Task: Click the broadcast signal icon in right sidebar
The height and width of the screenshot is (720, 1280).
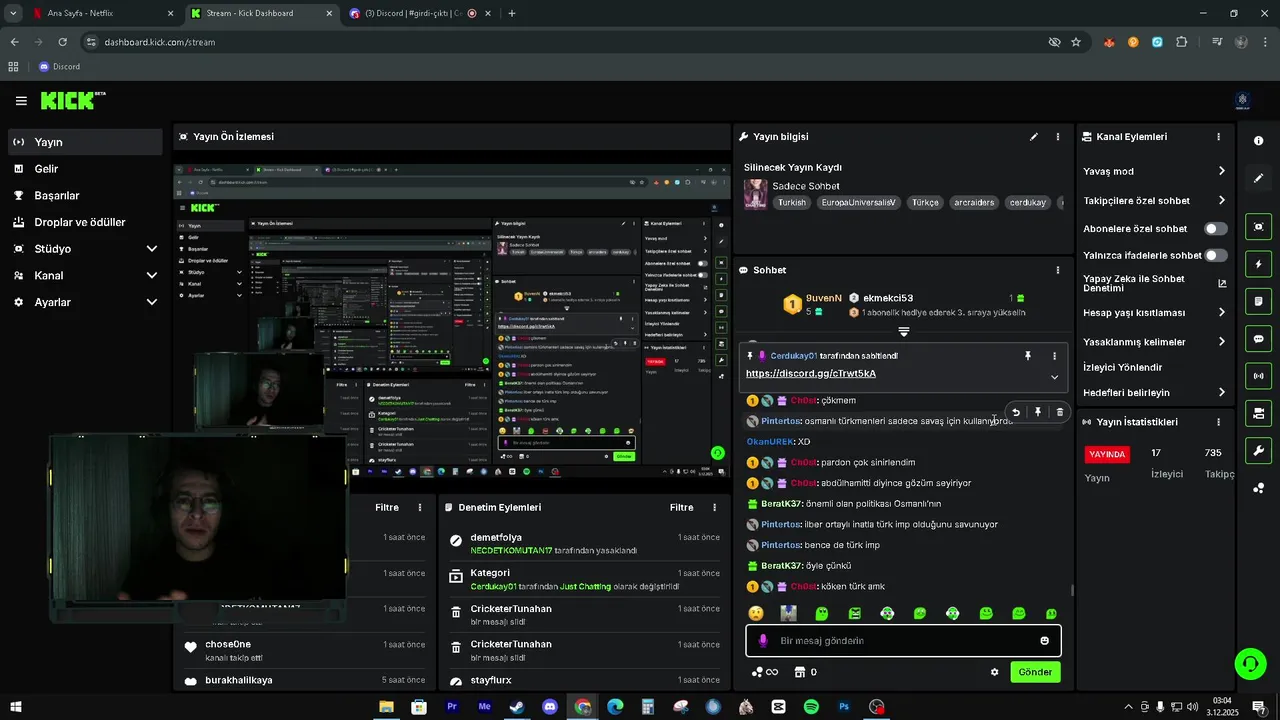Action: click(x=1258, y=376)
